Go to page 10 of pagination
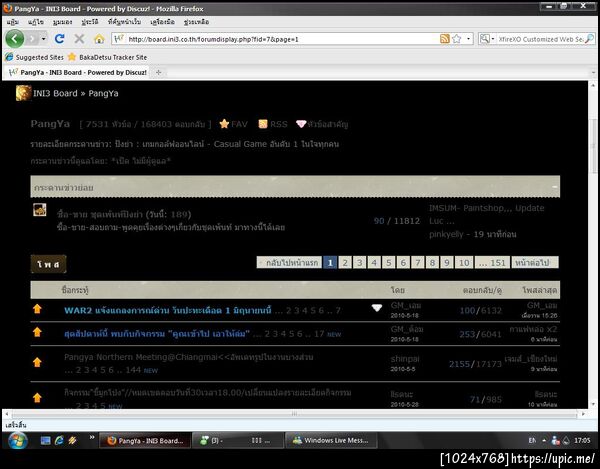Screen dimensions: 600x469 pyautogui.click(x=464, y=262)
